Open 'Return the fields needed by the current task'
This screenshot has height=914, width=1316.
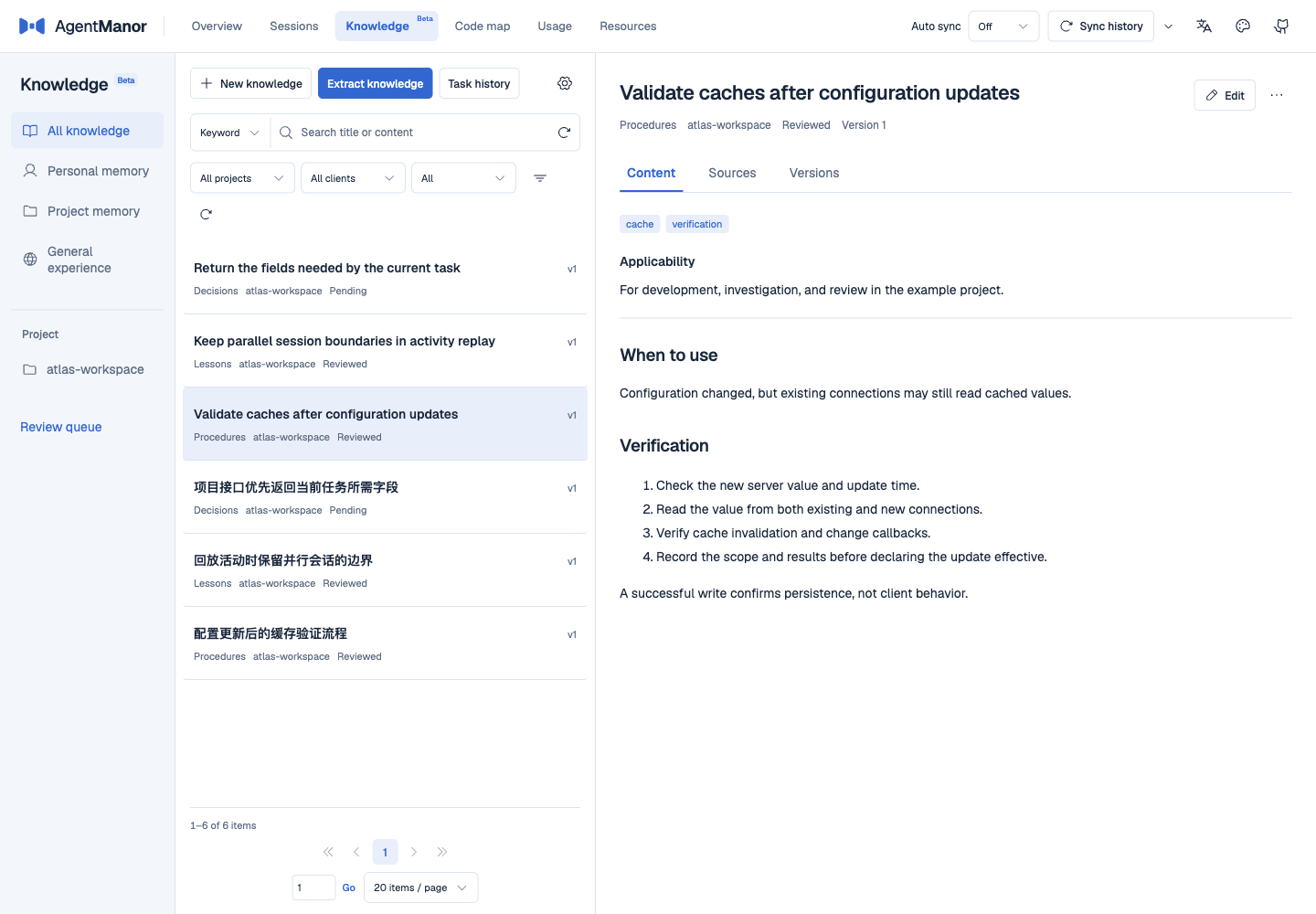click(x=385, y=278)
